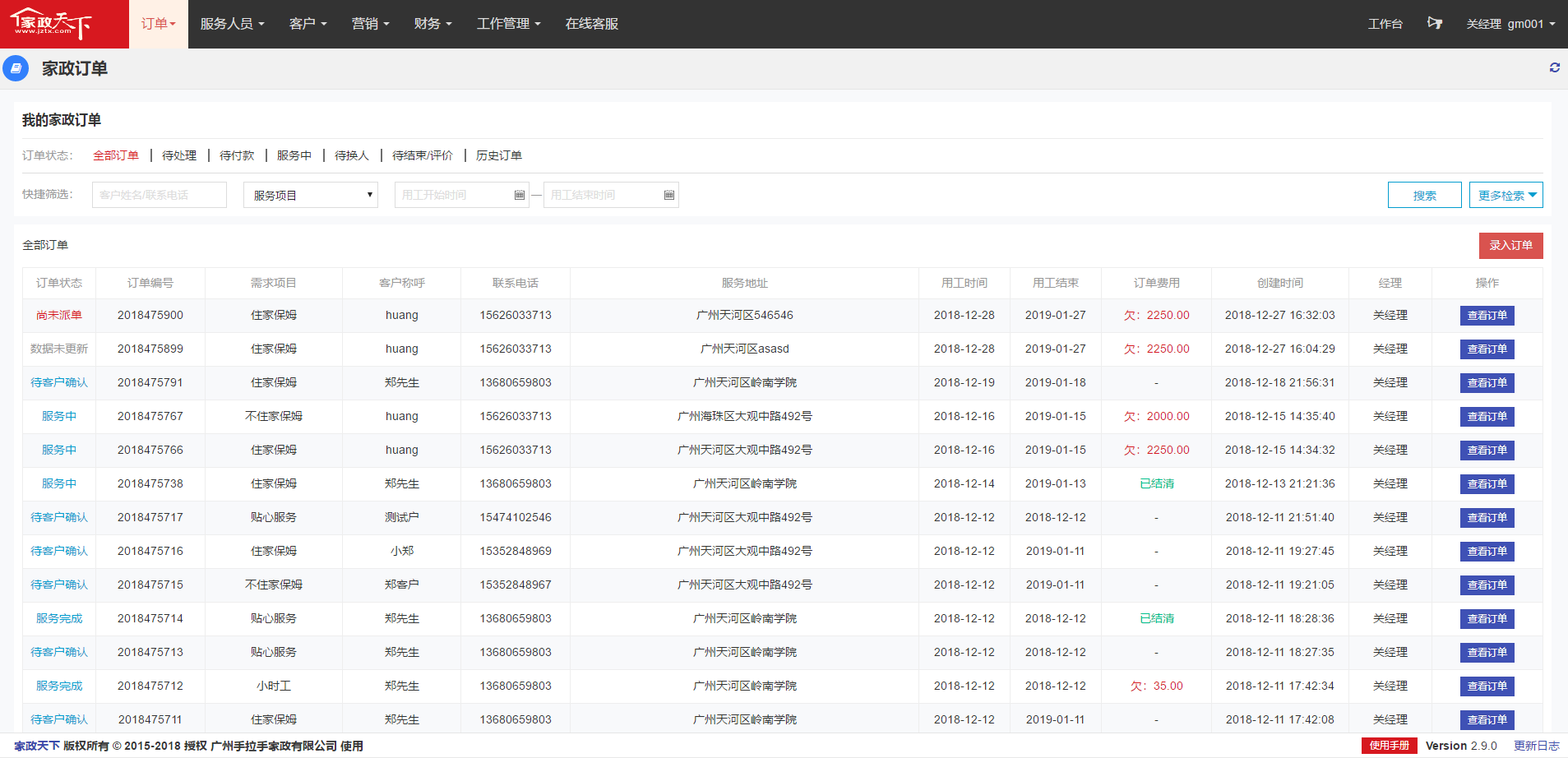
Task: Click the 创建时间 column header
Action: [1280, 283]
